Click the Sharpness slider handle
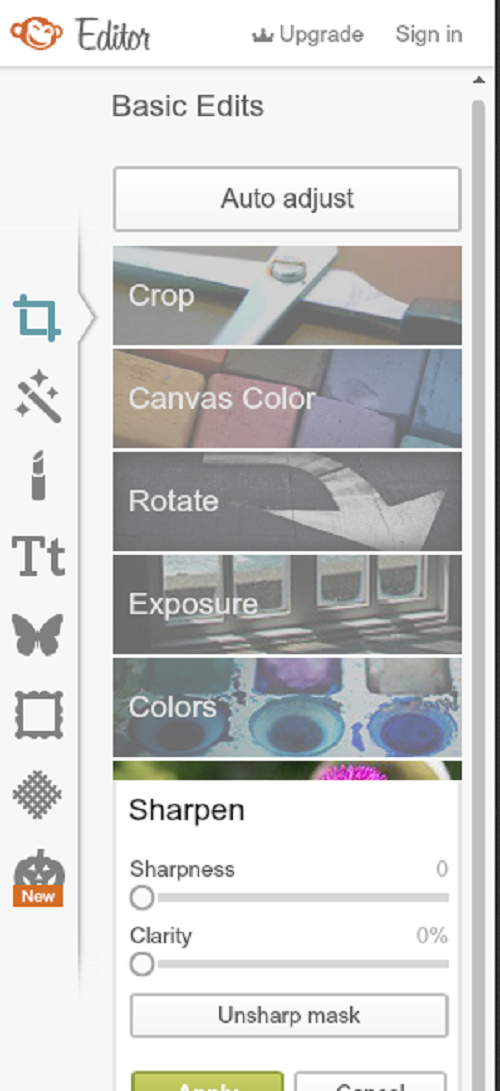500x1091 pixels. 142,898
